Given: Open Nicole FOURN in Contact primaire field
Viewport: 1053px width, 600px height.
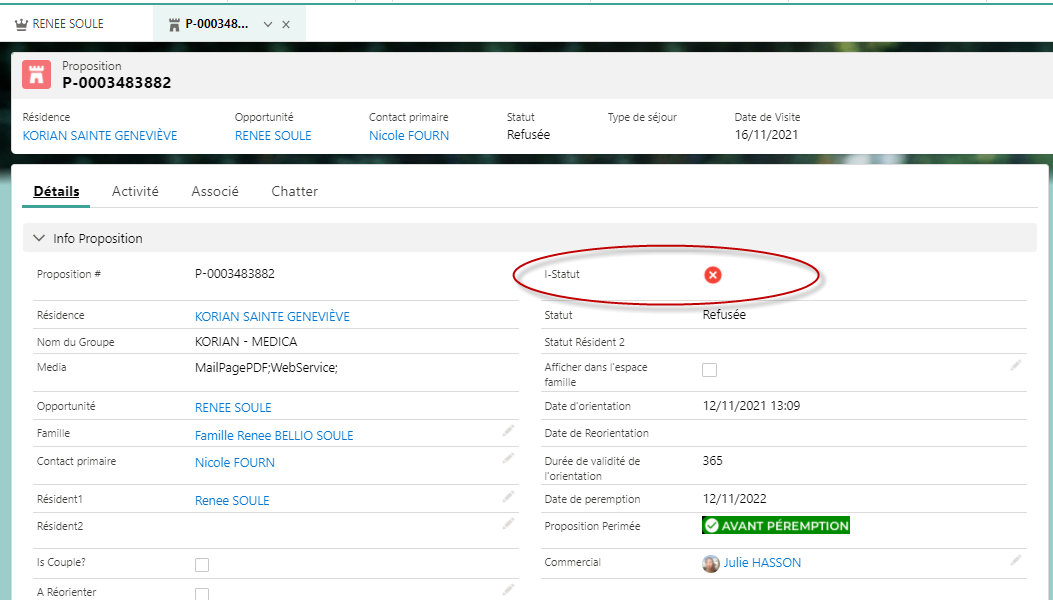Looking at the screenshot, I should (234, 463).
